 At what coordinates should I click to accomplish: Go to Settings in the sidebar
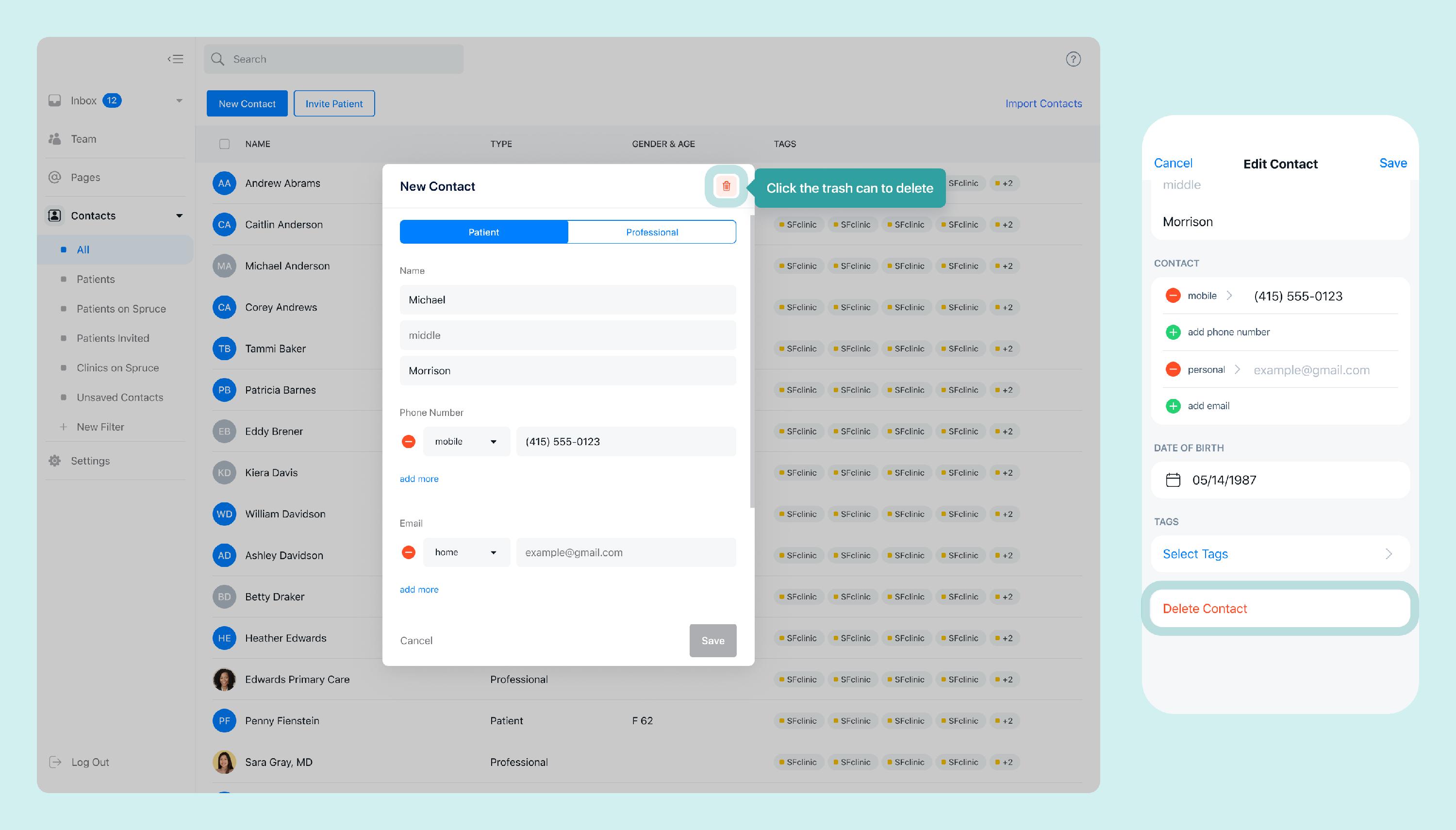point(90,461)
